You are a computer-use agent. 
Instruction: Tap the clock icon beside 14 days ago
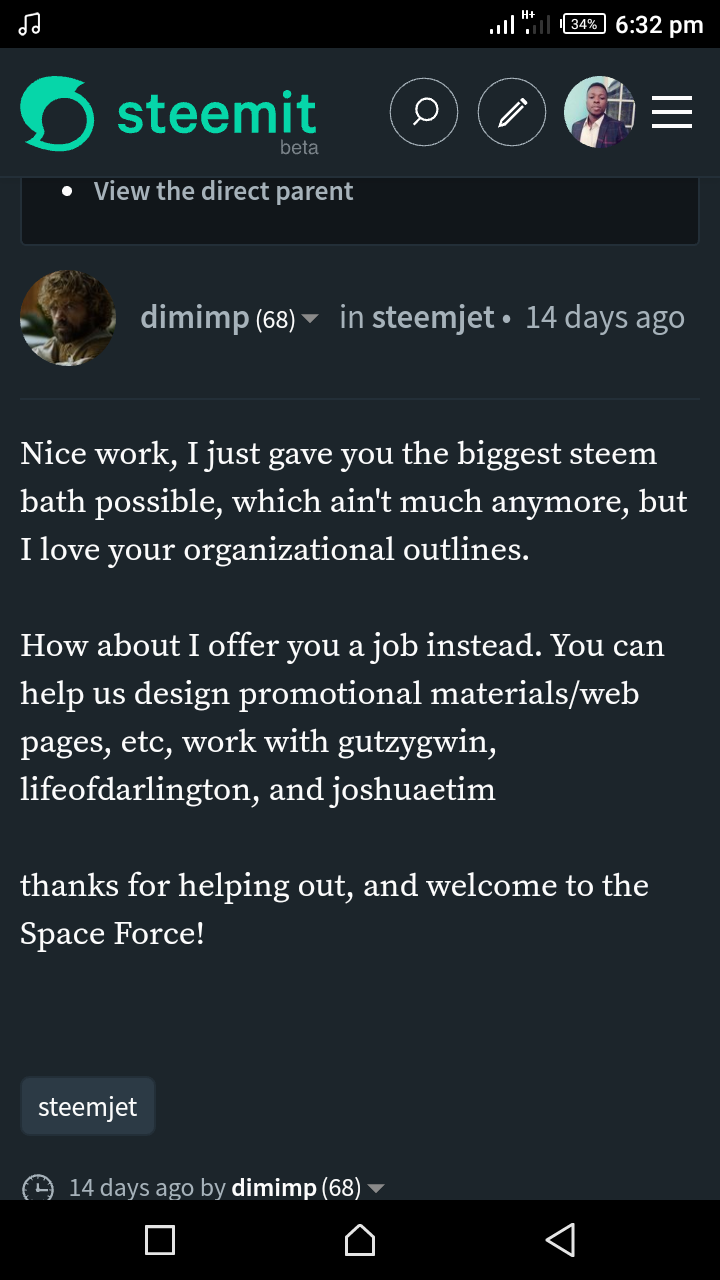click(38, 1187)
